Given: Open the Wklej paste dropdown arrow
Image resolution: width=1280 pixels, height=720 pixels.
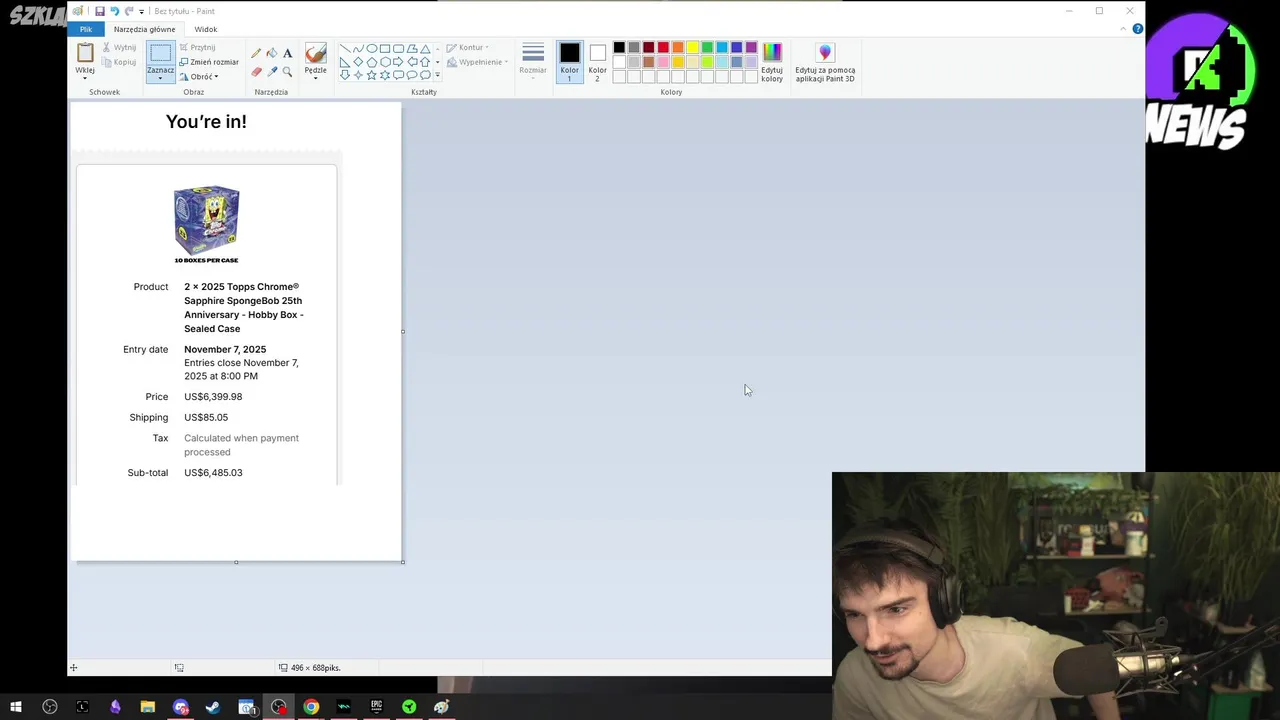Looking at the screenshot, I should coord(85,78).
